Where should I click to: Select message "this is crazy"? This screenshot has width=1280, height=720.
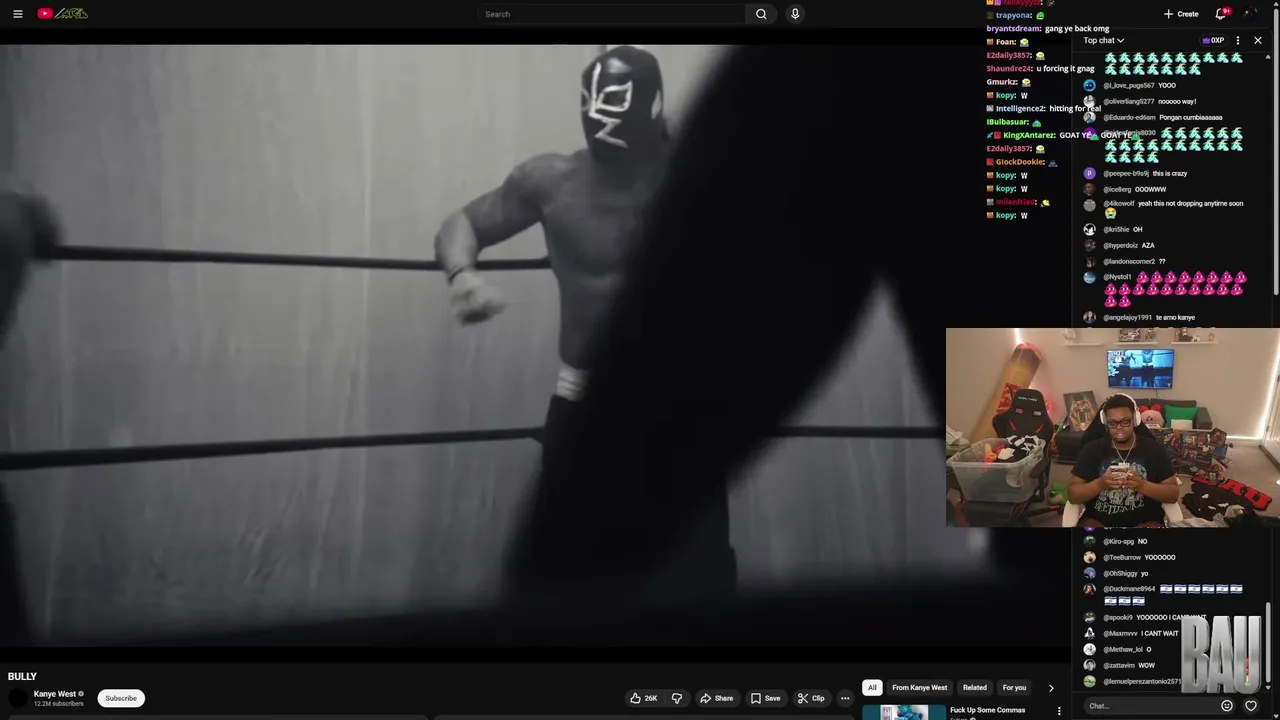pos(1170,173)
